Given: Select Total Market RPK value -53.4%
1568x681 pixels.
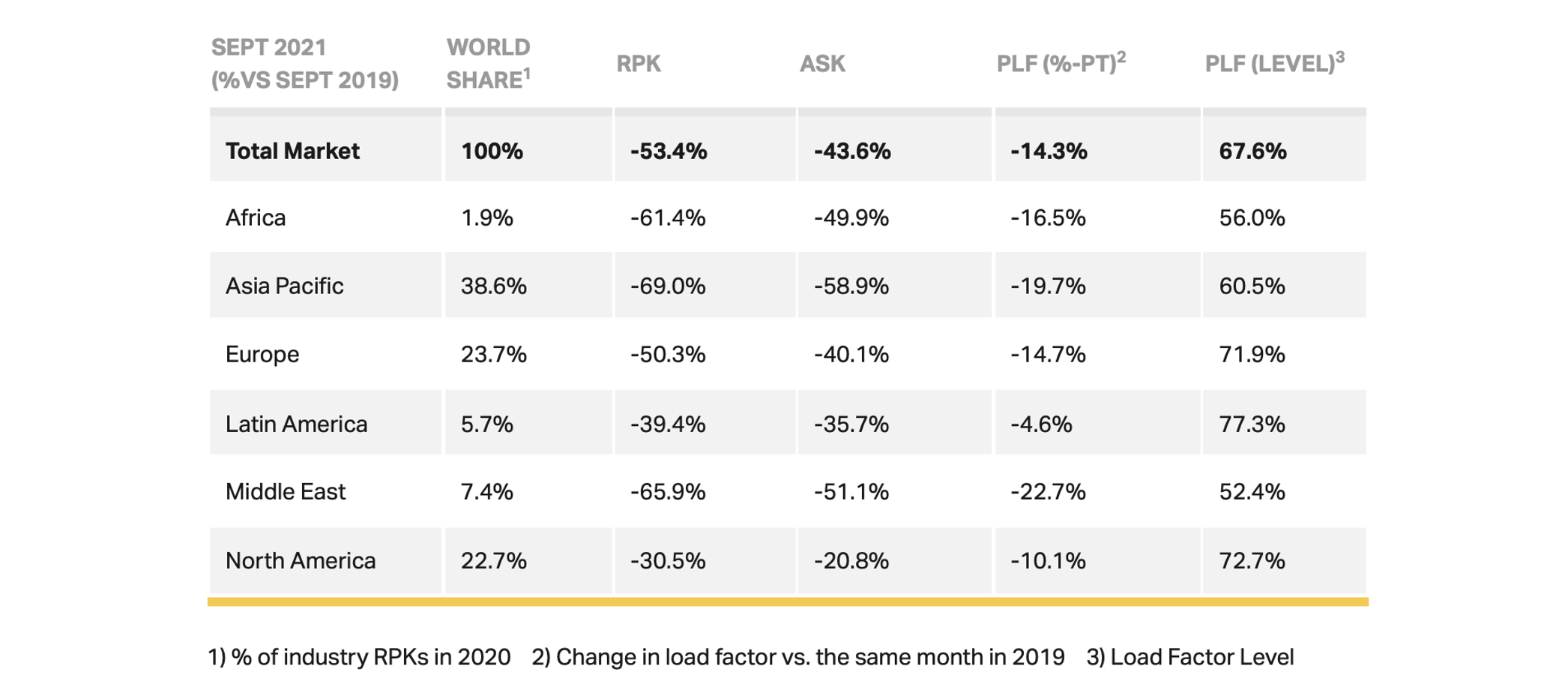Looking at the screenshot, I should [669, 151].
